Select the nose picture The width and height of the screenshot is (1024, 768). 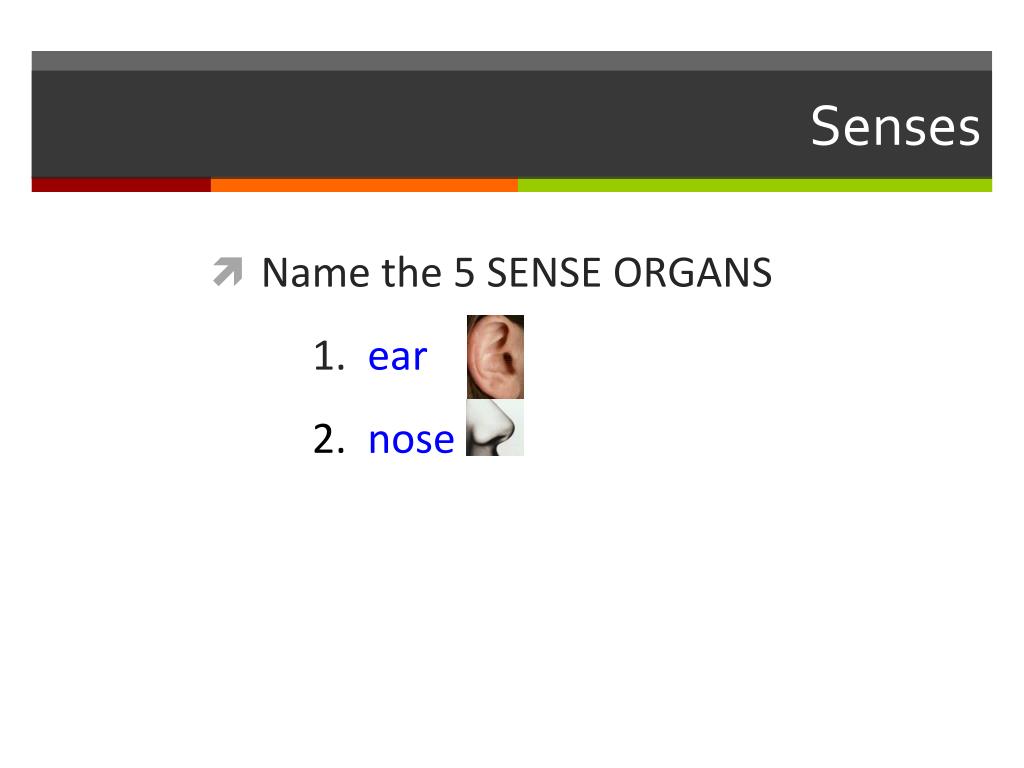(x=494, y=428)
